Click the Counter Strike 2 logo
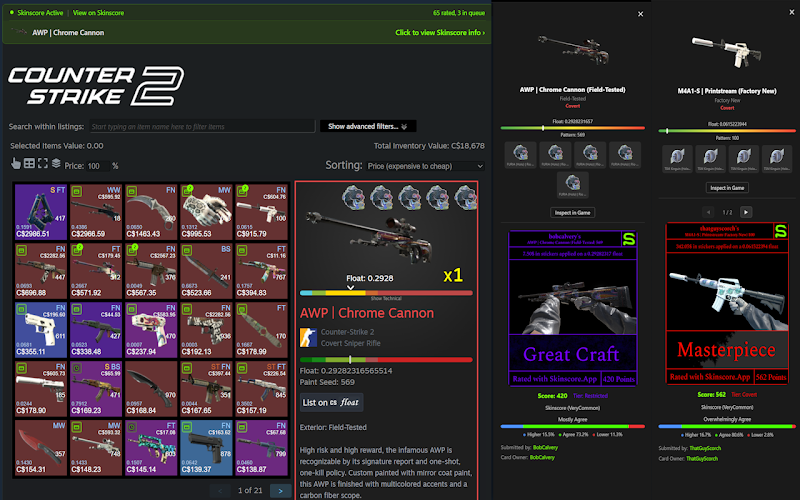 96,86
